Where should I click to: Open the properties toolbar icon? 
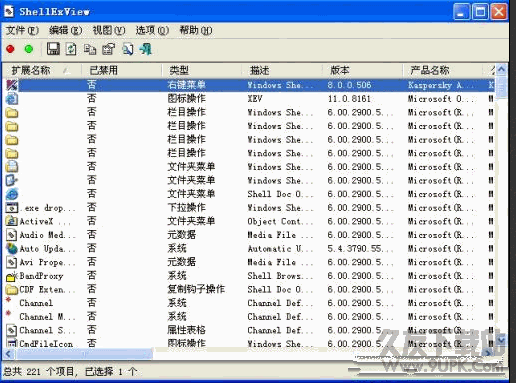[x=109, y=49]
